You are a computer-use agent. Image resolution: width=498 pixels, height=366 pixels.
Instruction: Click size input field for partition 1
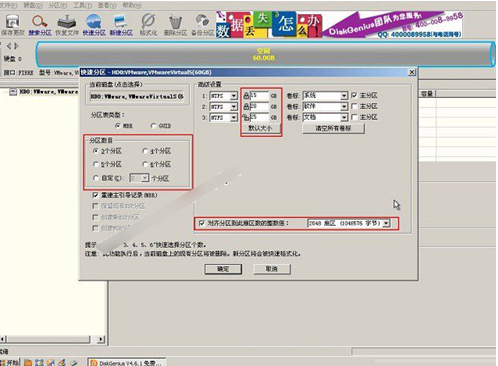click(x=259, y=96)
